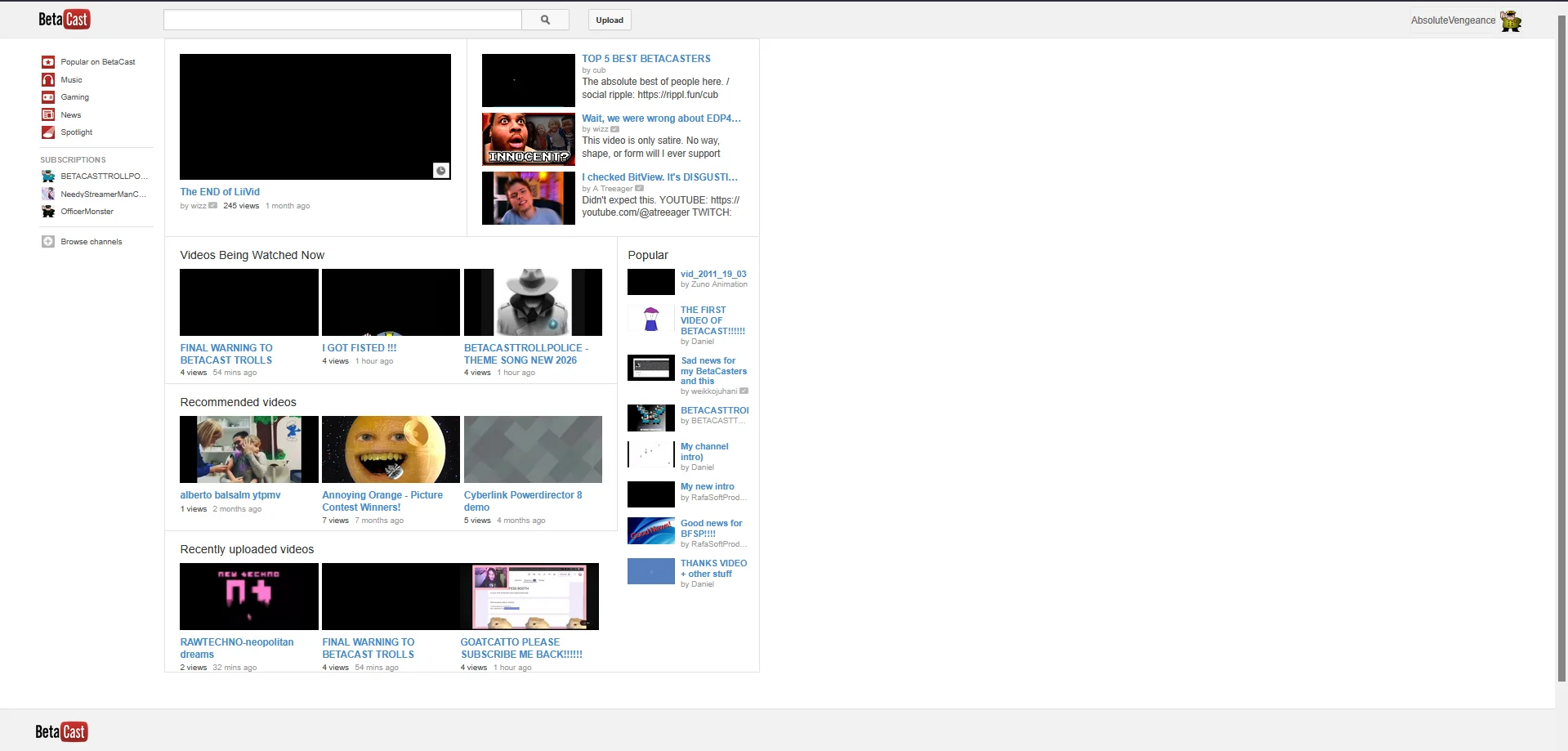Screen dimensions: 1568x751
Task: Open GOATCATTO PLEASE SUBSCRIBE ME BACK title
Action: click(521, 648)
